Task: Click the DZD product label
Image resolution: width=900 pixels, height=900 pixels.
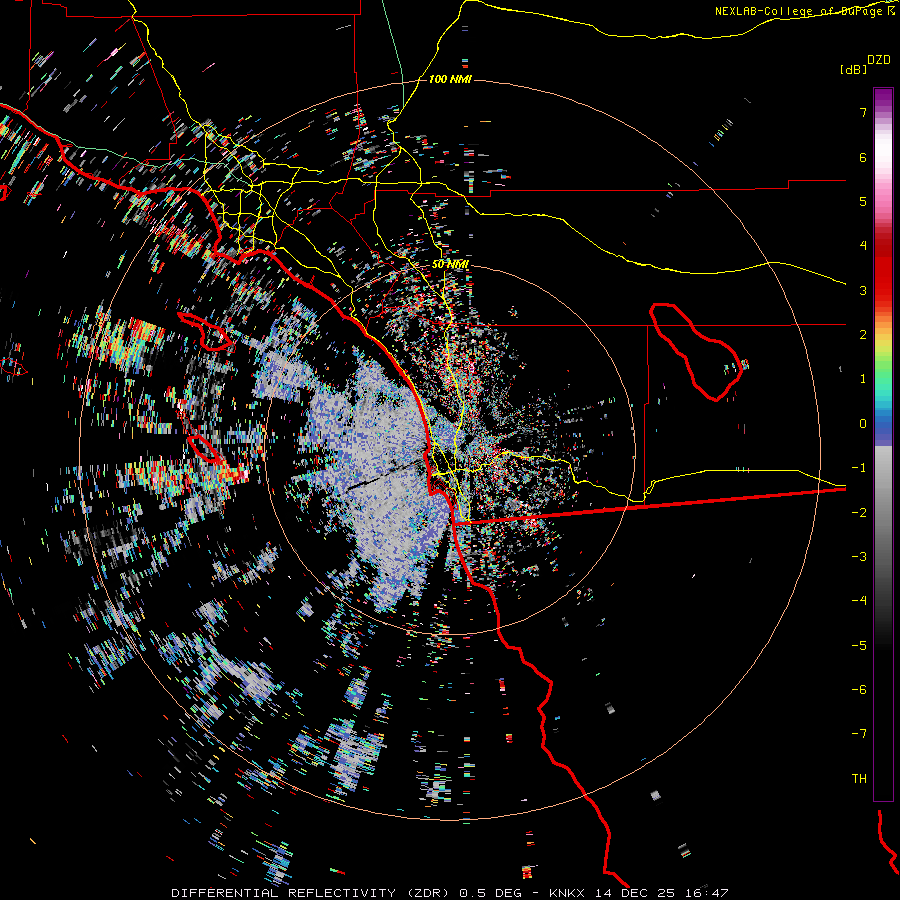Action: pos(879,60)
